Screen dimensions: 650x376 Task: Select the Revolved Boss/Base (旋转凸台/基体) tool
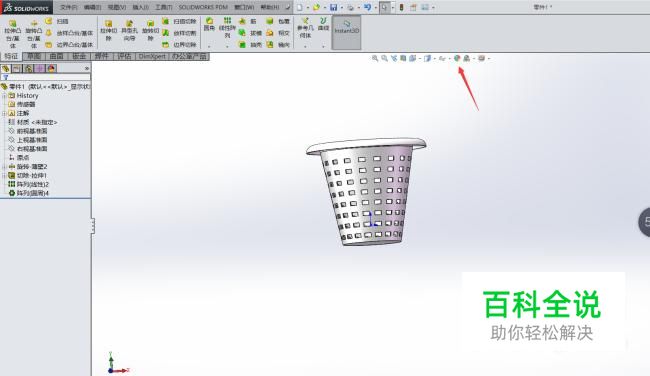(x=34, y=34)
